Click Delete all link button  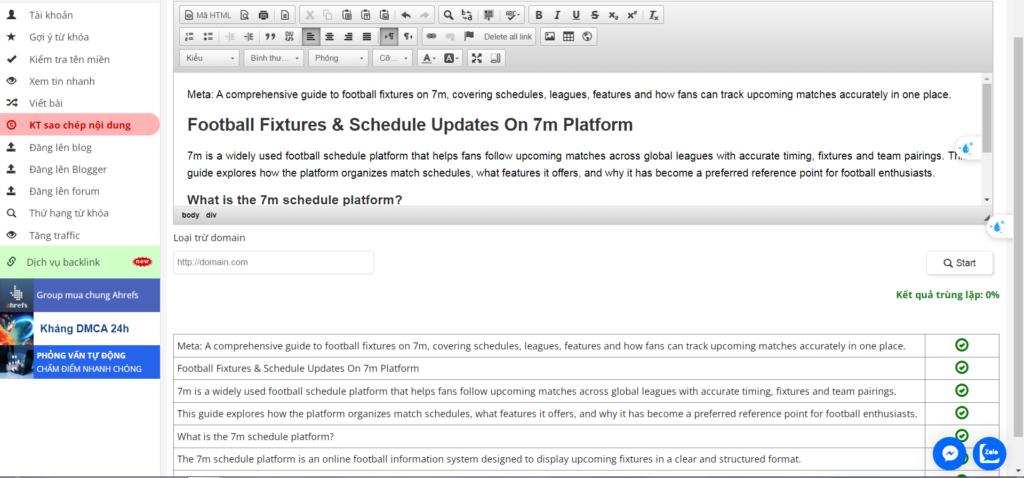(507, 37)
